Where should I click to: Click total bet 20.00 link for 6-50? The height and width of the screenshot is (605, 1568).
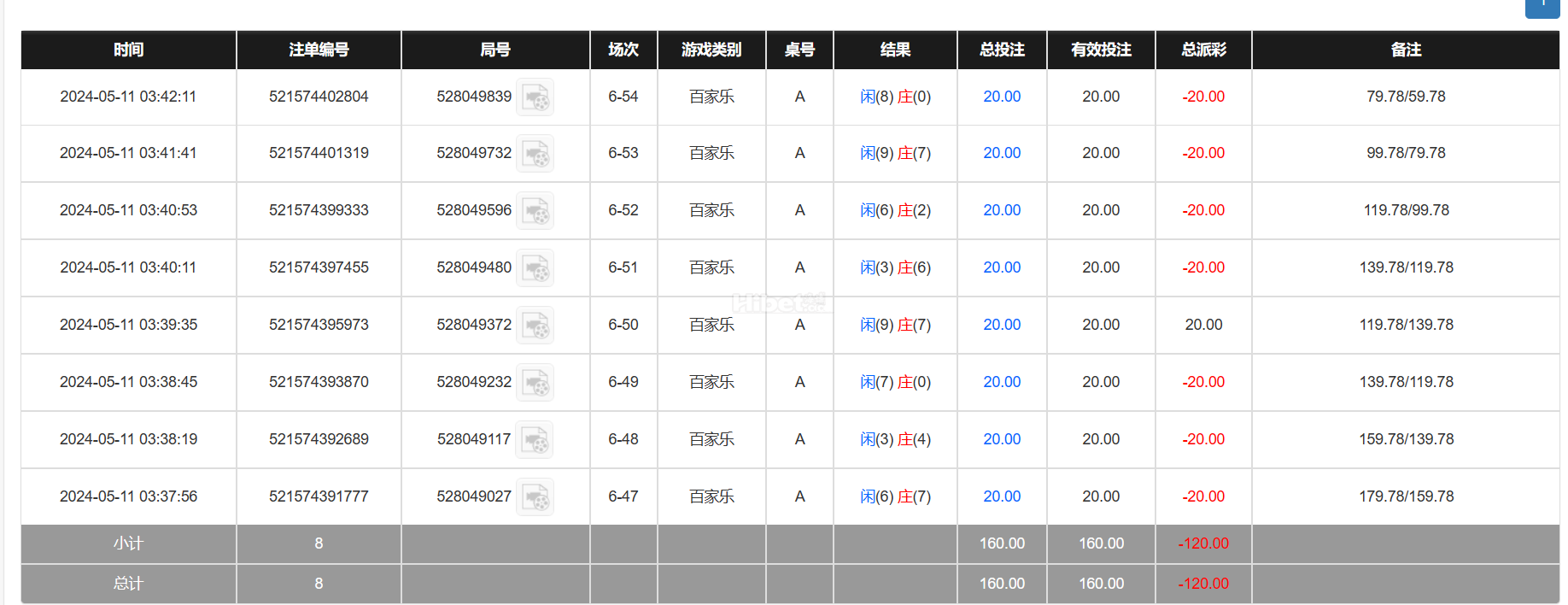click(1002, 325)
